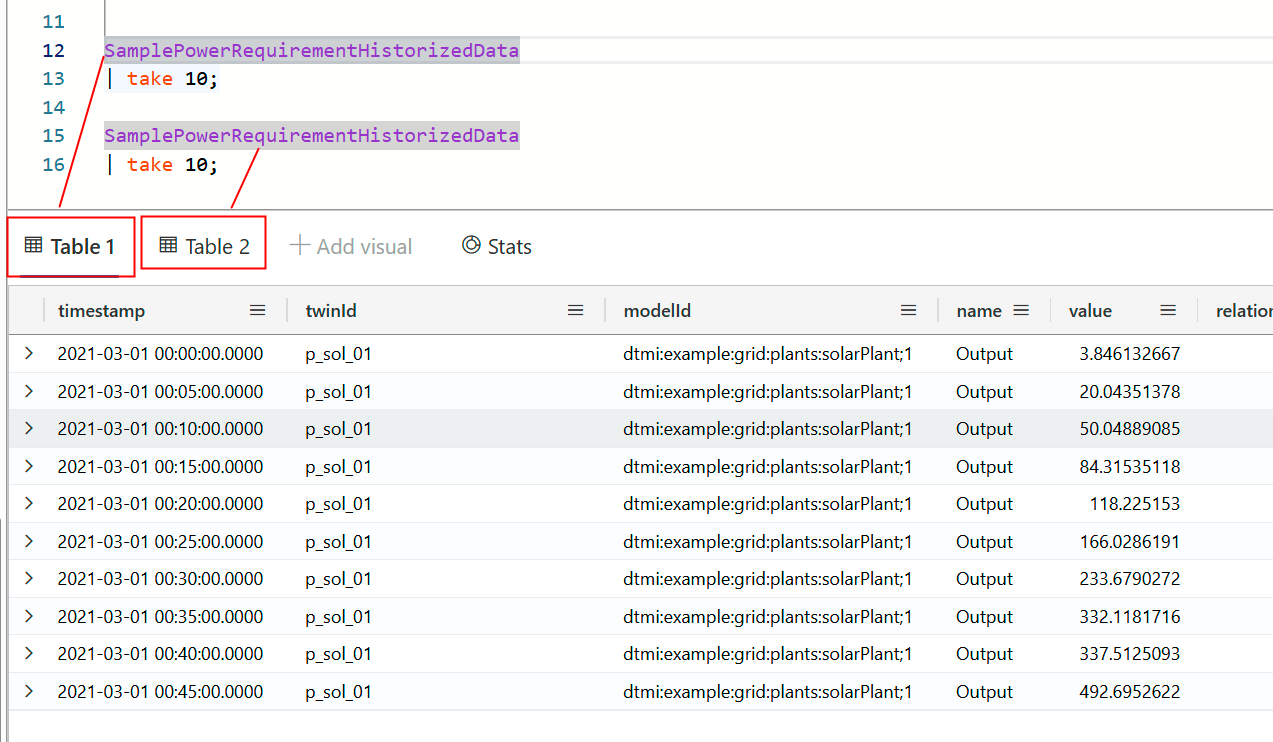Expand the first row with timestamp 00:00:00
This screenshot has height=742, width=1273.
[x=28, y=353]
